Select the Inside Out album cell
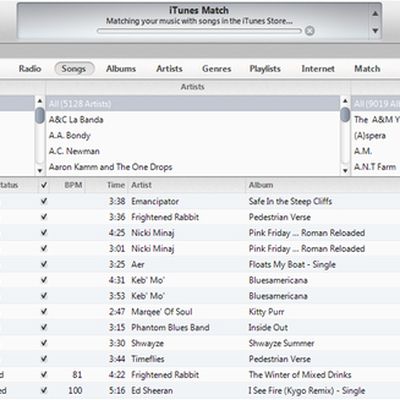This screenshot has width=400, height=400. (268, 328)
